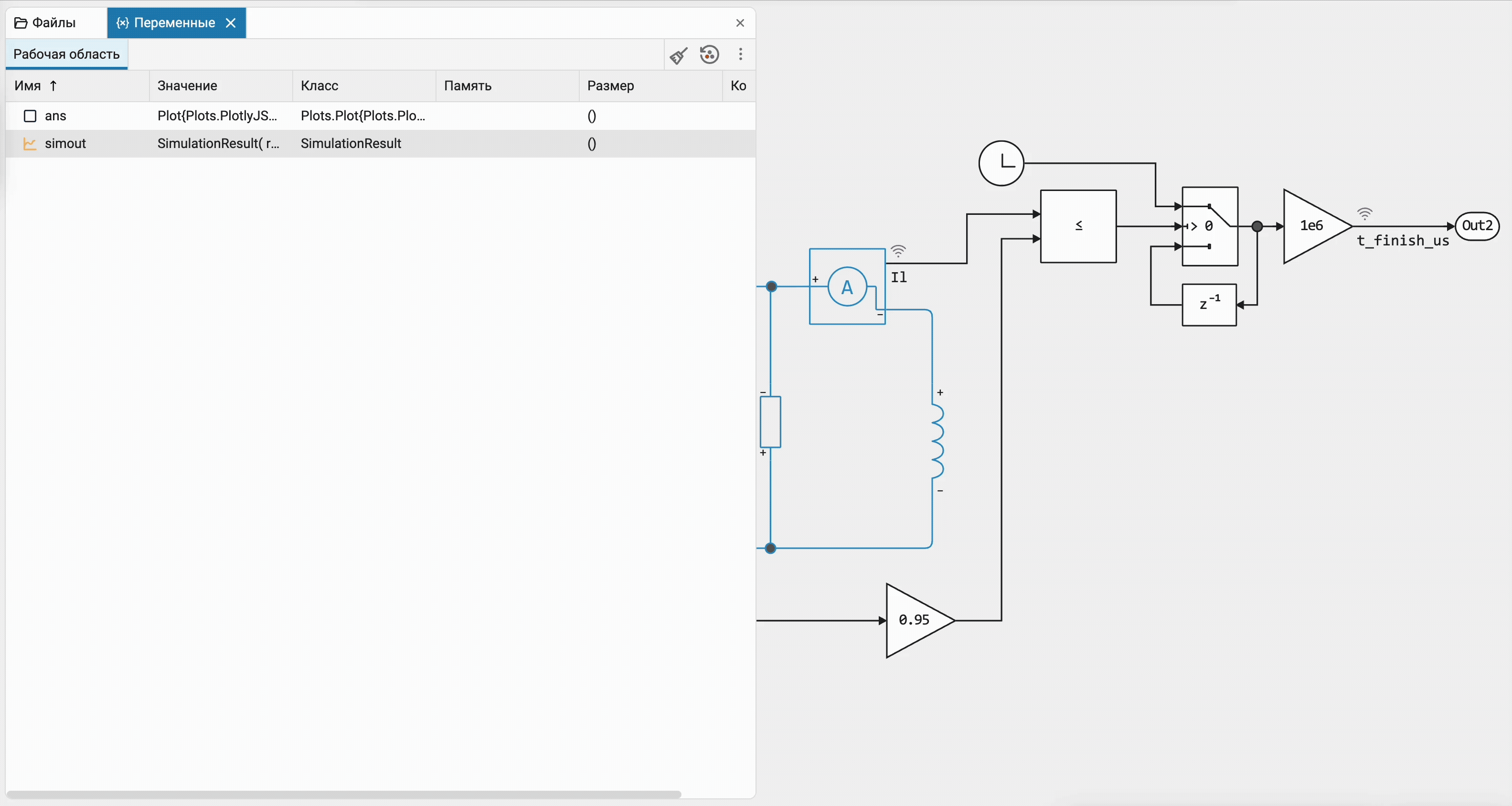Click the clear workspace broom icon
Image resolution: width=1512 pixels, height=806 pixels.
pyautogui.click(x=679, y=55)
